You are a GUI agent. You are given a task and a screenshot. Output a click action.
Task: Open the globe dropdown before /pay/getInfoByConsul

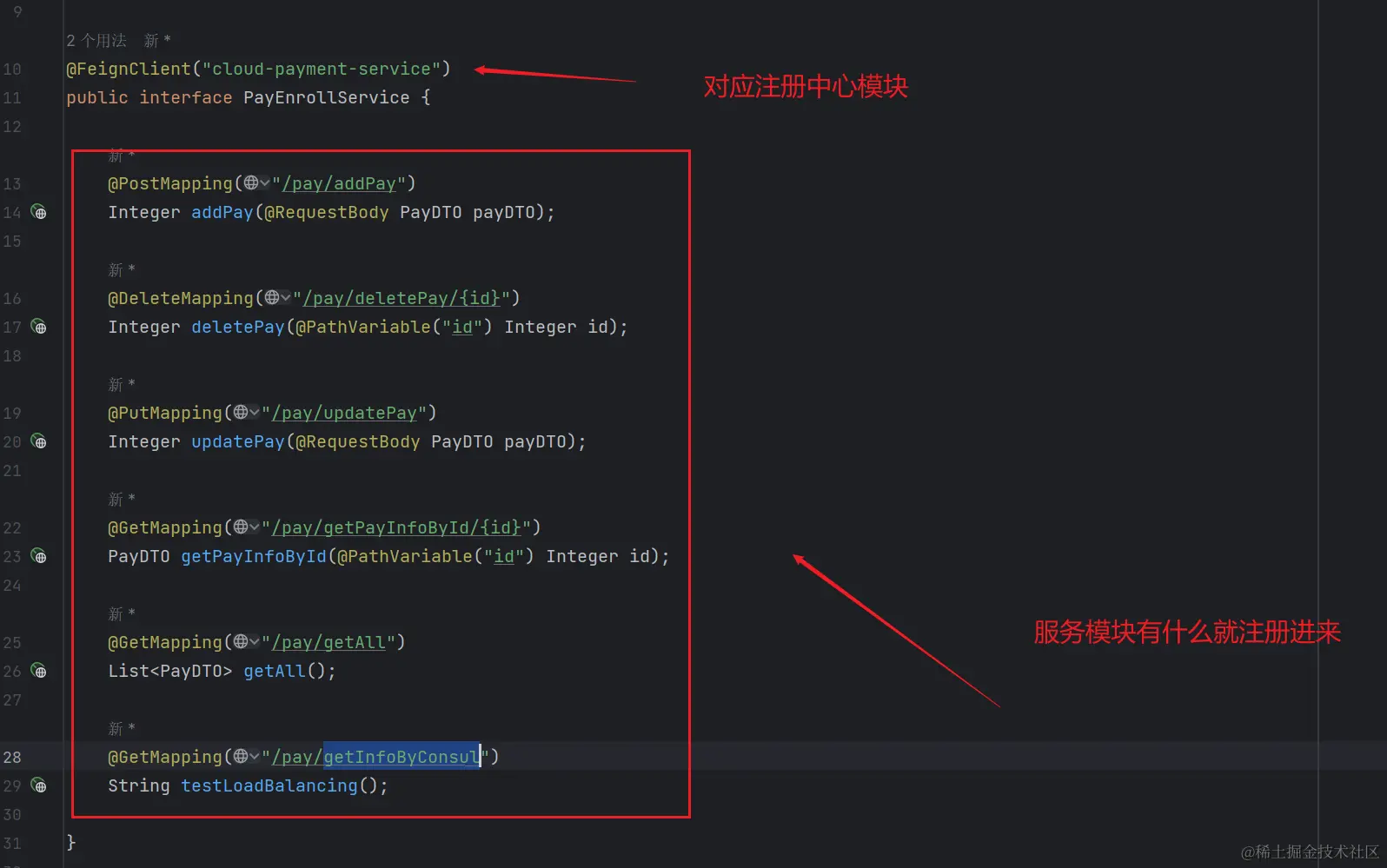coord(246,757)
